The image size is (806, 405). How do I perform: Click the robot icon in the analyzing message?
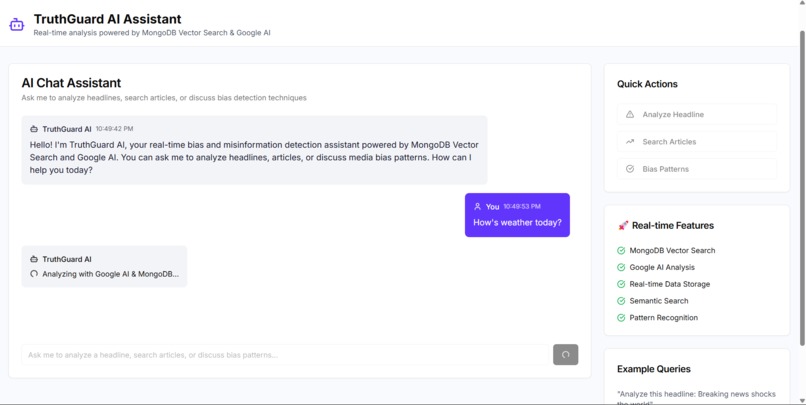pyautogui.click(x=34, y=260)
